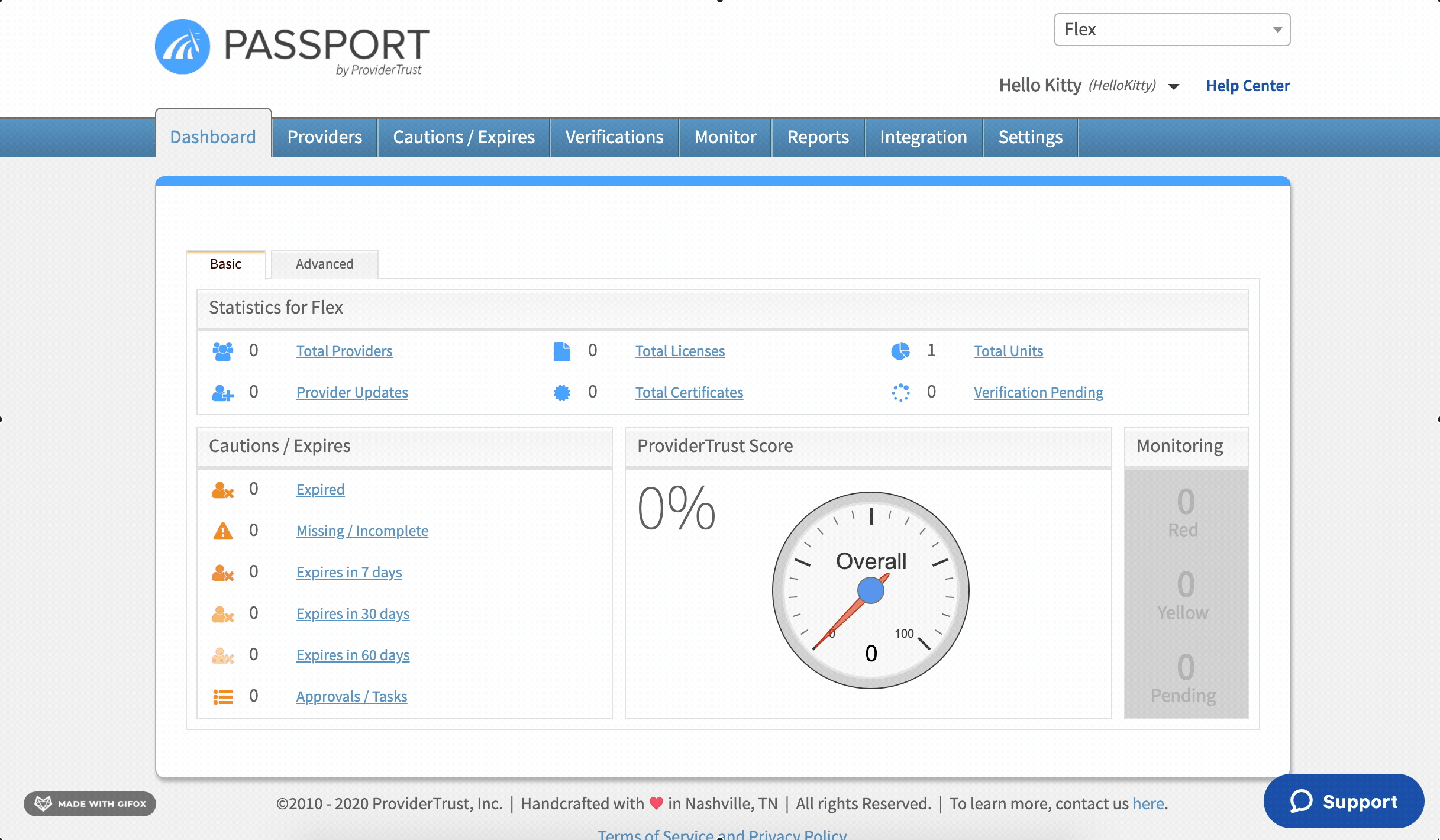The width and height of the screenshot is (1440, 840).
Task: Open the Provider Updates link
Action: point(352,392)
